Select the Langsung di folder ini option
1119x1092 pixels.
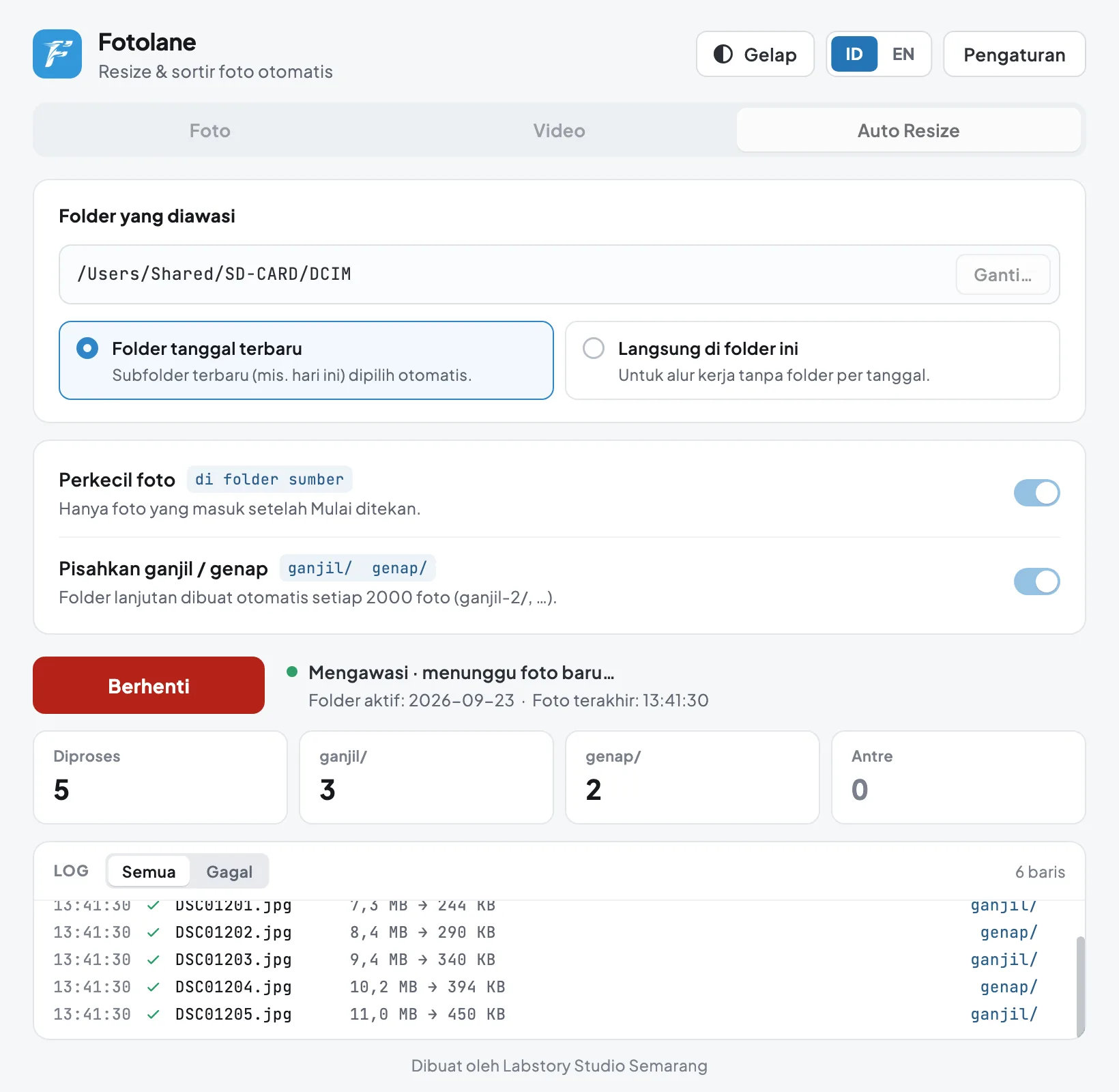coord(812,360)
